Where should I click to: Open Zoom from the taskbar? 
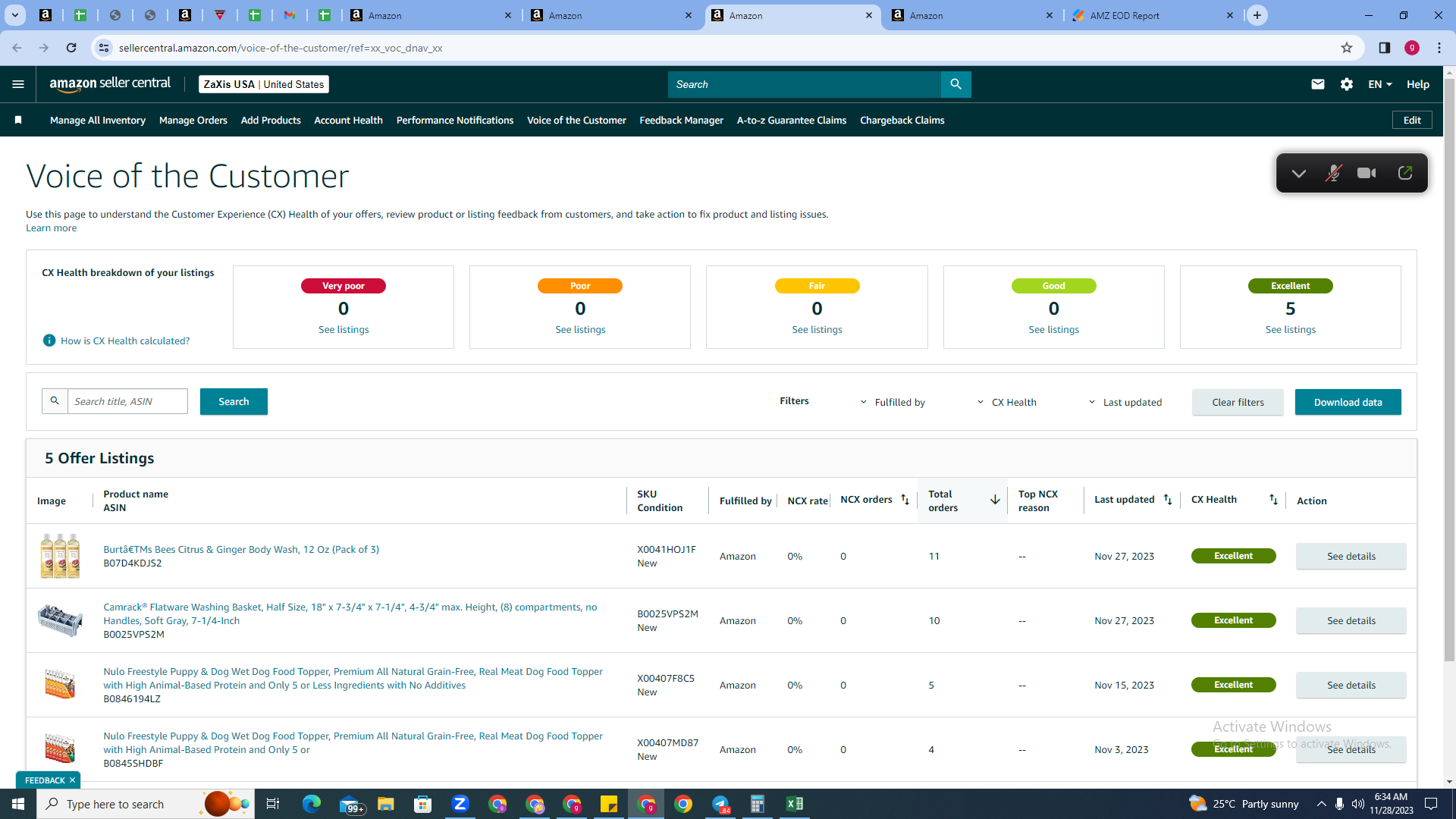click(x=460, y=804)
